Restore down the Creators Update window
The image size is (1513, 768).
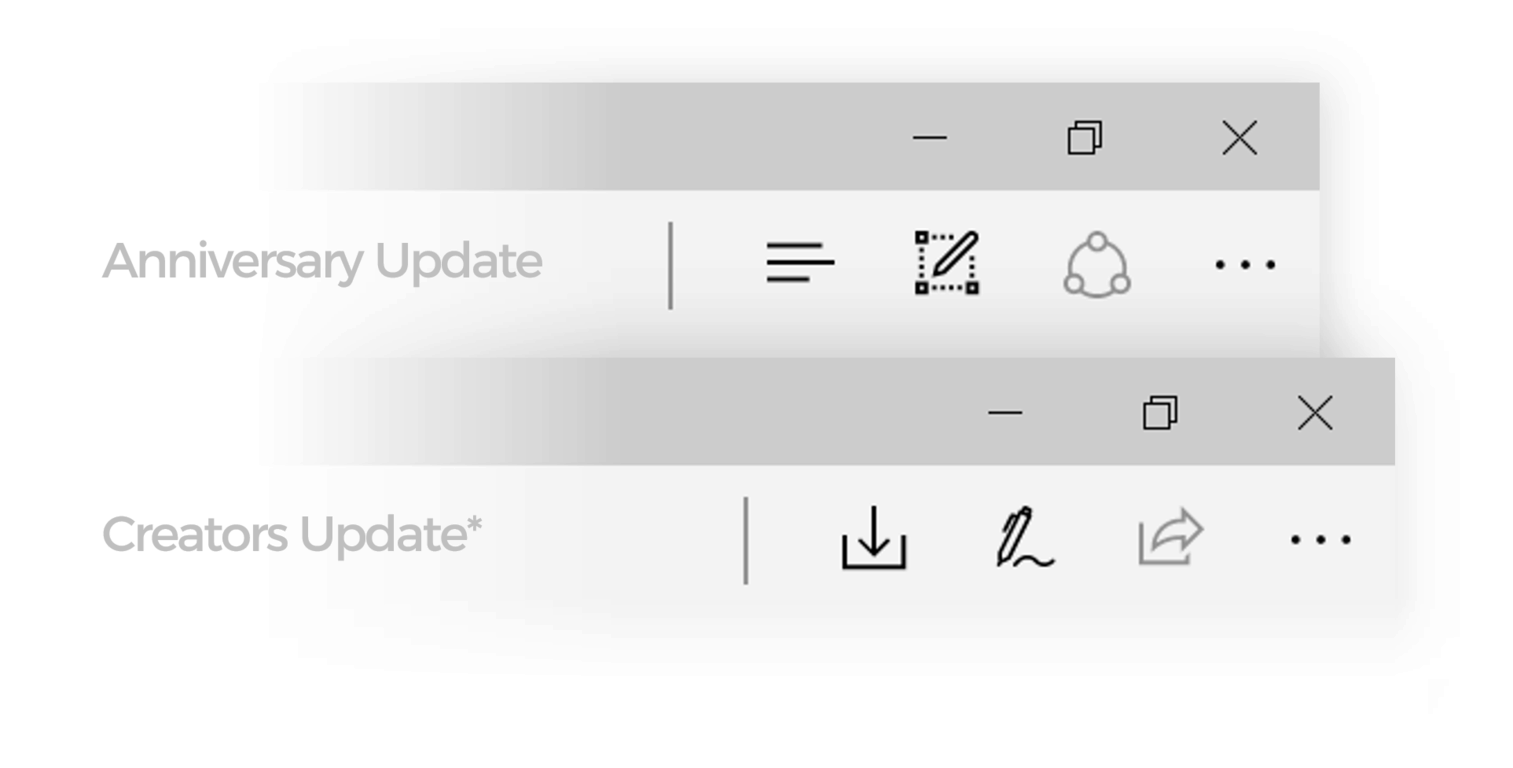point(1160,413)
